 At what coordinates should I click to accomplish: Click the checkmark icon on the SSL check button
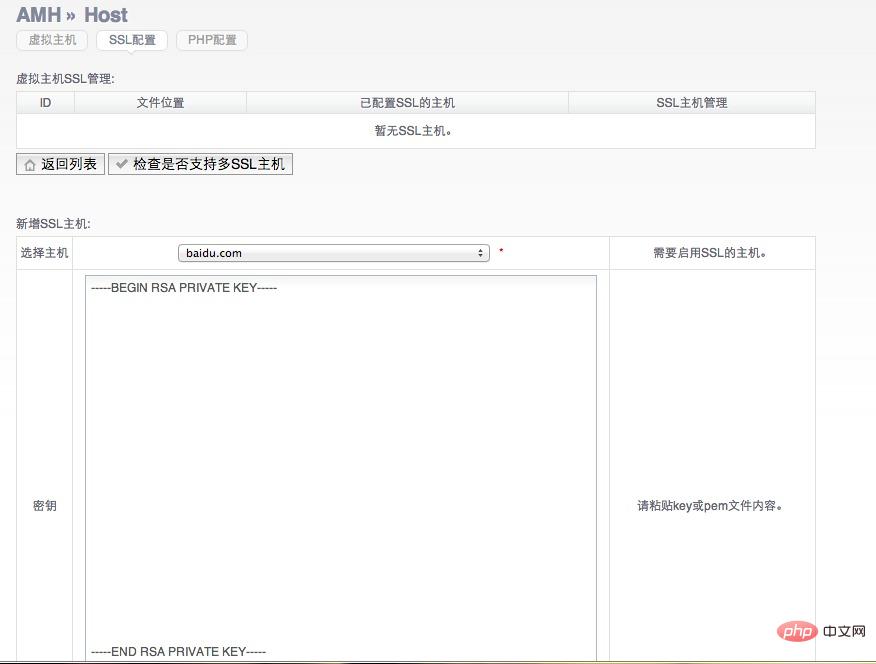(x=121, y=164)
